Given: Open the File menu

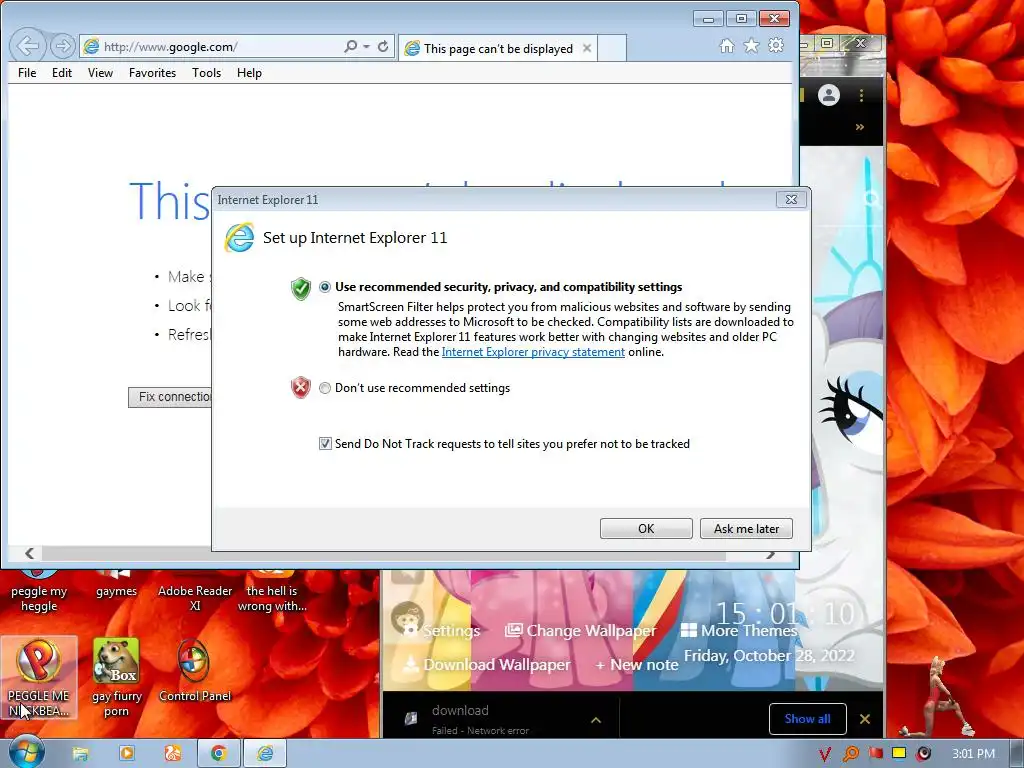Looking at the screenshot, I should point(27,72).
